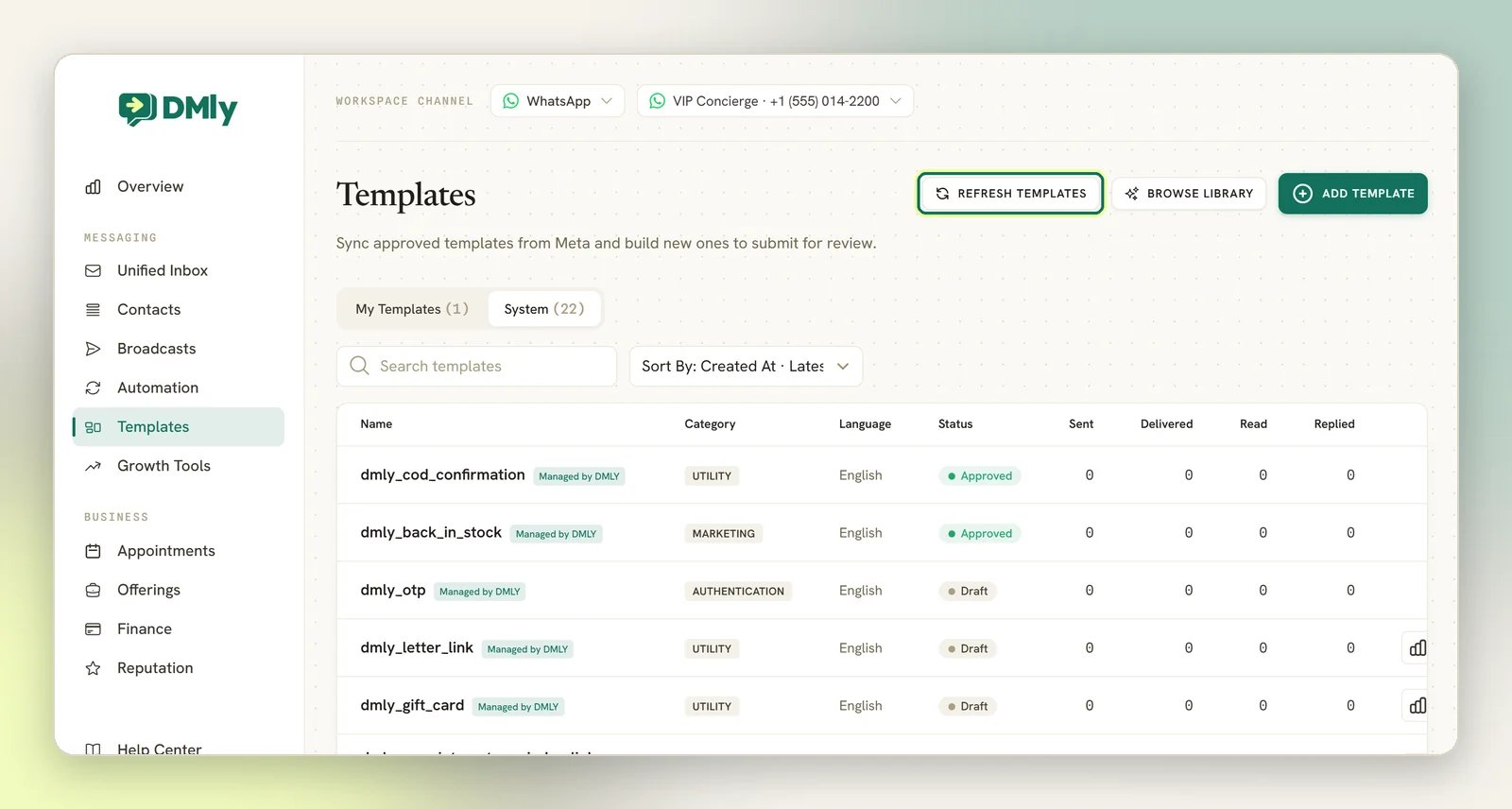Click the Appointments calendar icon
This screenshot has width=1512, height=809.
click(93, 551)
